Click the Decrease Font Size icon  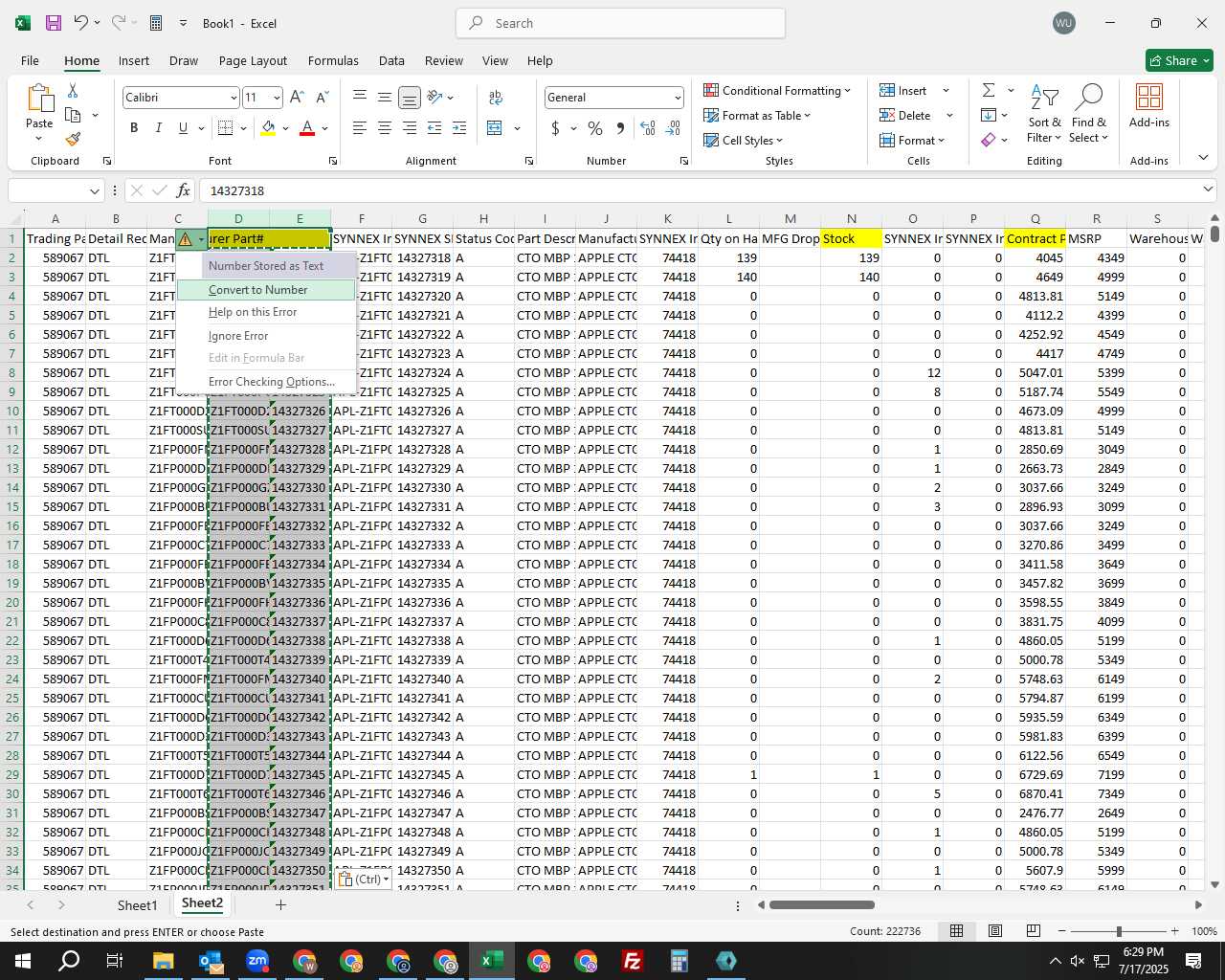coord(322,98)
